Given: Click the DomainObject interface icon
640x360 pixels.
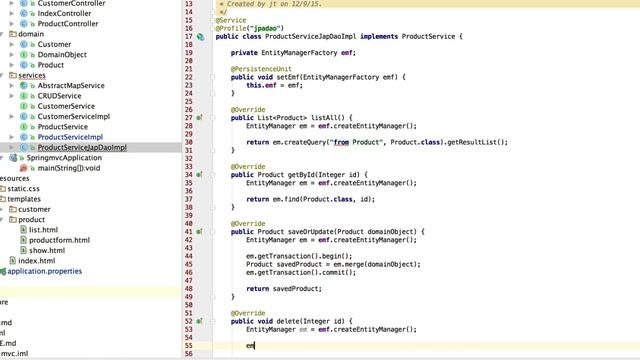Looking at the screenshot, I should 24,55.
